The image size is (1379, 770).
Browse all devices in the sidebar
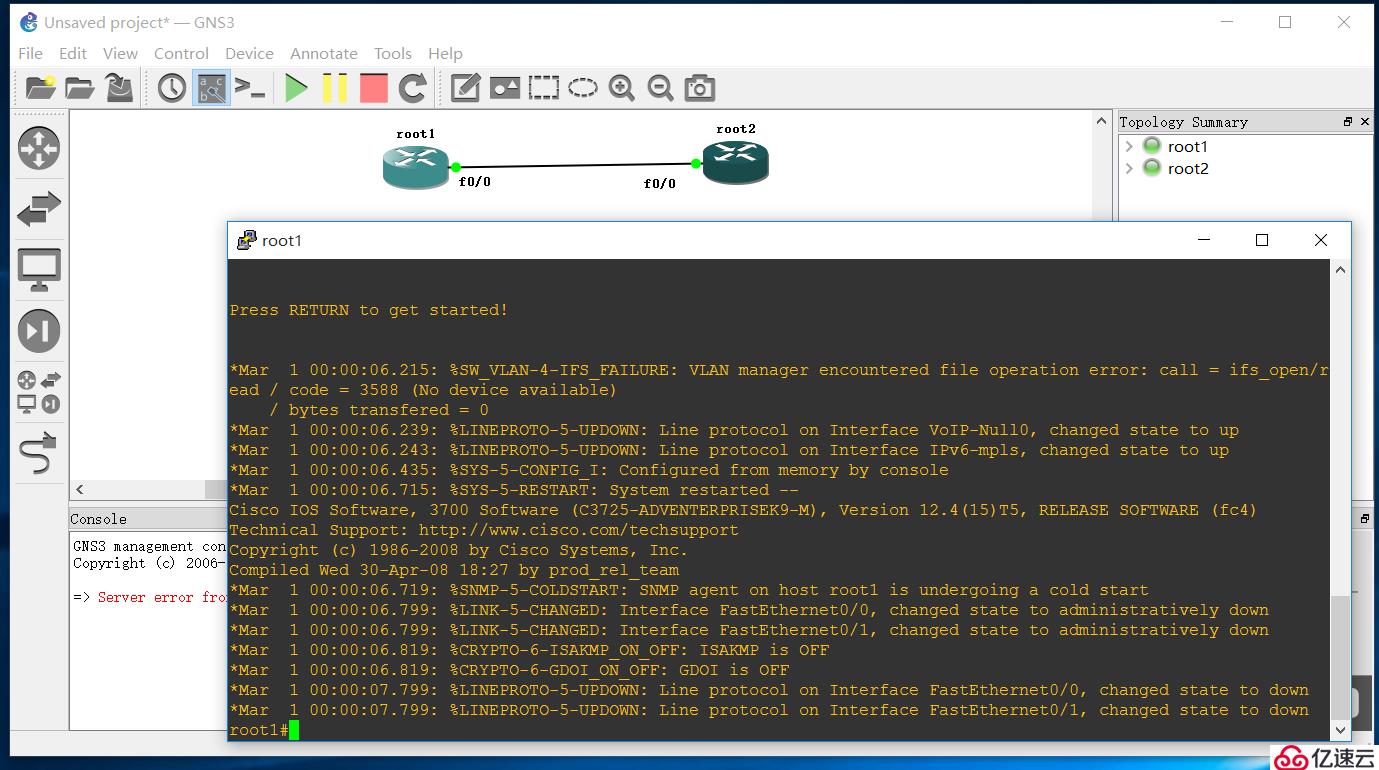pyautogui.click(x=39, y=392)
